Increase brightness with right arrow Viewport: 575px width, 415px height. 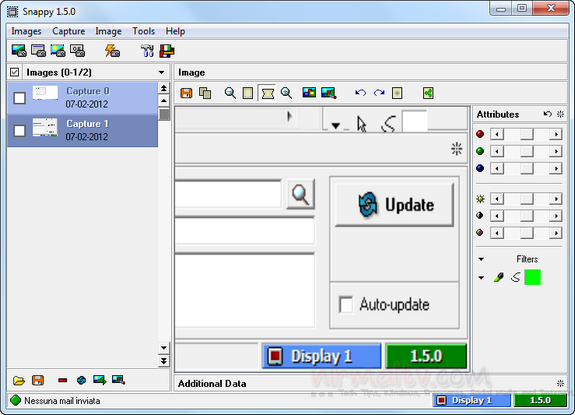(x=556, y=199)
